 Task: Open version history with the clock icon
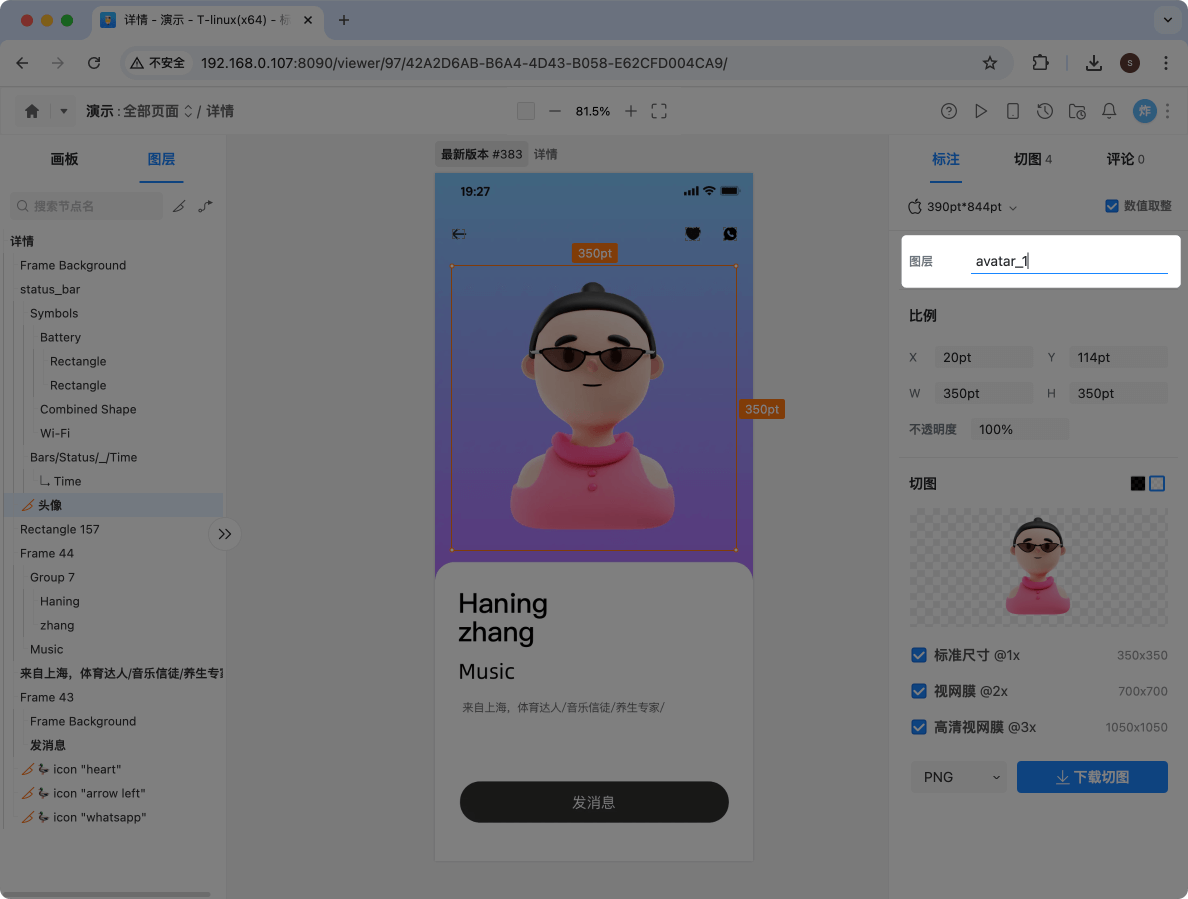(x=1045, y=111)
